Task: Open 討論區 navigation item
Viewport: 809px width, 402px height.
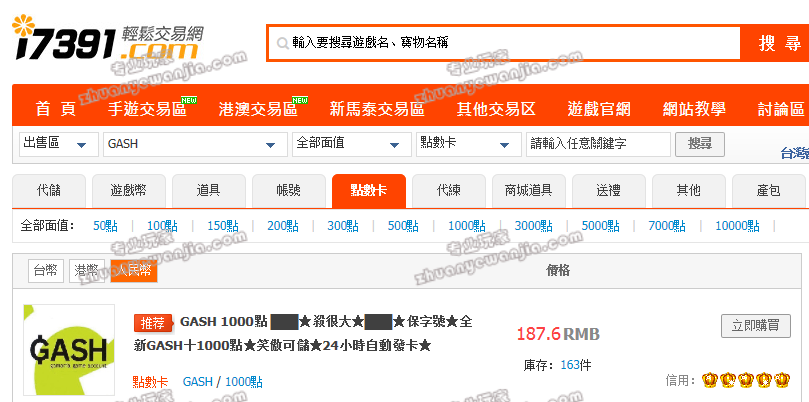Action: [x=781, y=109]
